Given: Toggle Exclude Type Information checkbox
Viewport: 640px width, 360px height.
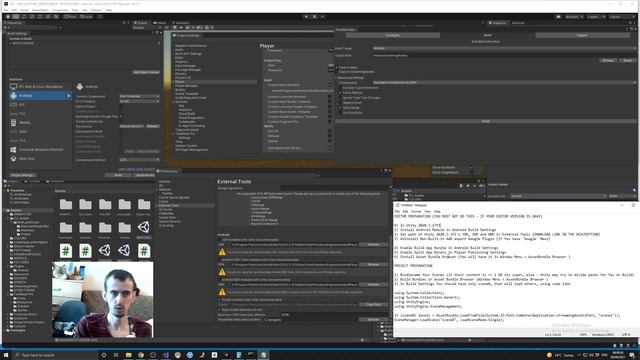Looking at the screenshot, I should coord(340,88).
